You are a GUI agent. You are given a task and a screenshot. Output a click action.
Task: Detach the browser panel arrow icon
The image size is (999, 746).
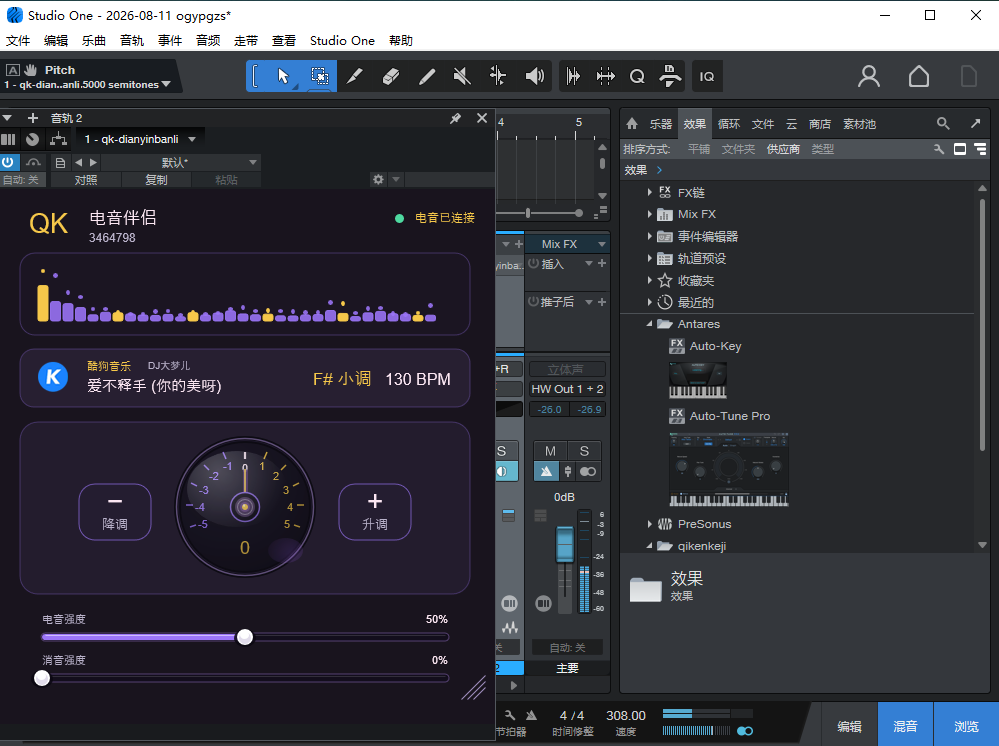975,124
